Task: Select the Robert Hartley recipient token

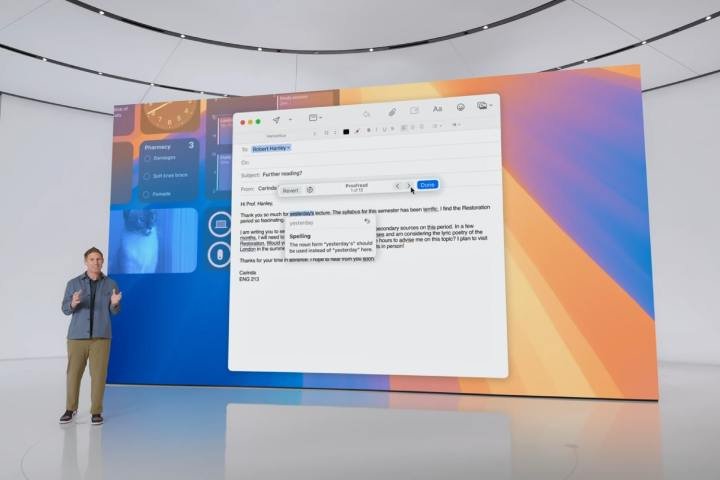Action: (271, 148)
